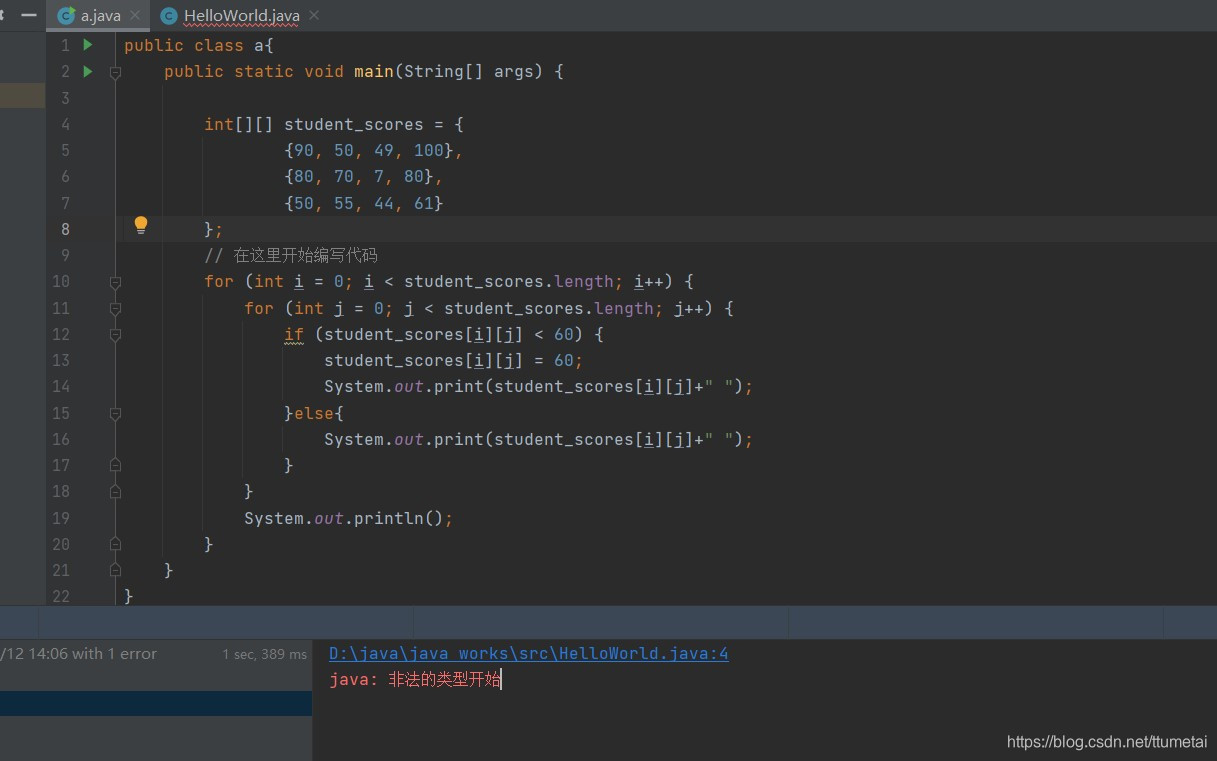Screen dimensions: 1217x761
Task: Place cursor on 'student_scores' declaration on line 4
Action: pos(353,124)
